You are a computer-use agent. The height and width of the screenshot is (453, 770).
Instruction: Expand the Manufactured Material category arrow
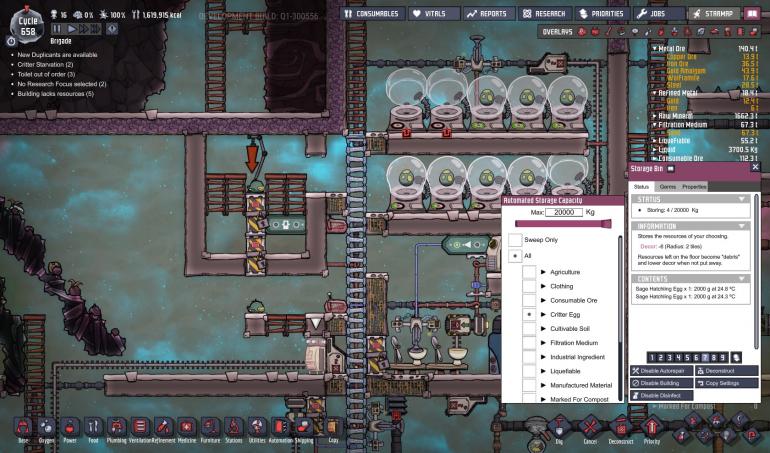[544, 385]
